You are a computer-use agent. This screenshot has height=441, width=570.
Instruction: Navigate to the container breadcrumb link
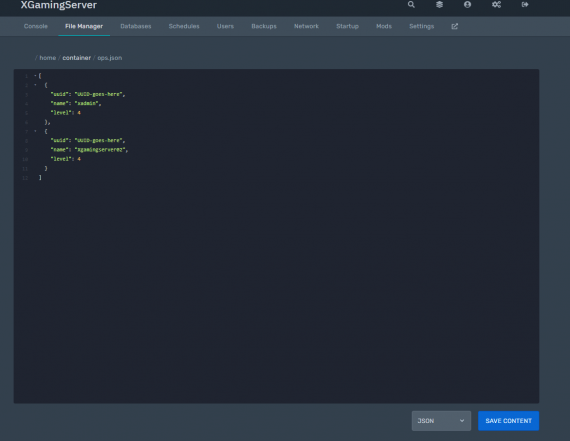(x=77, y=58)
